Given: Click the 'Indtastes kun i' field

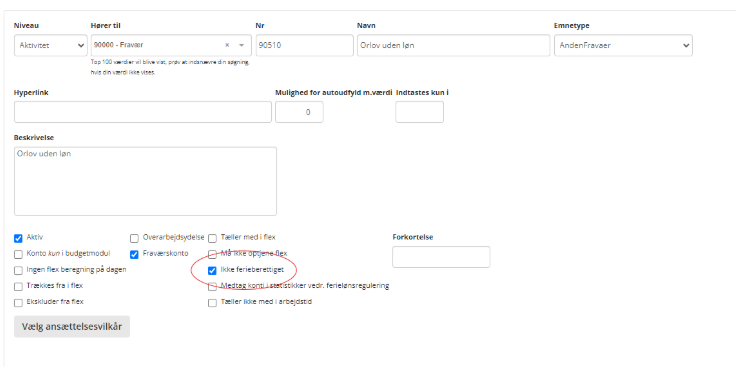Looking at the screenshot, I should (419, 112).
